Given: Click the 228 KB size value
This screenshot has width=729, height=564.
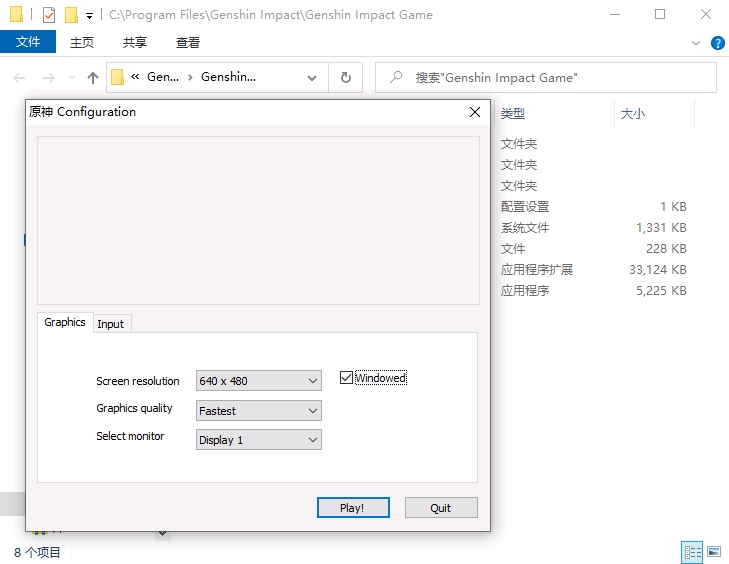Looking at the screenshot, I should coord(666,249).
